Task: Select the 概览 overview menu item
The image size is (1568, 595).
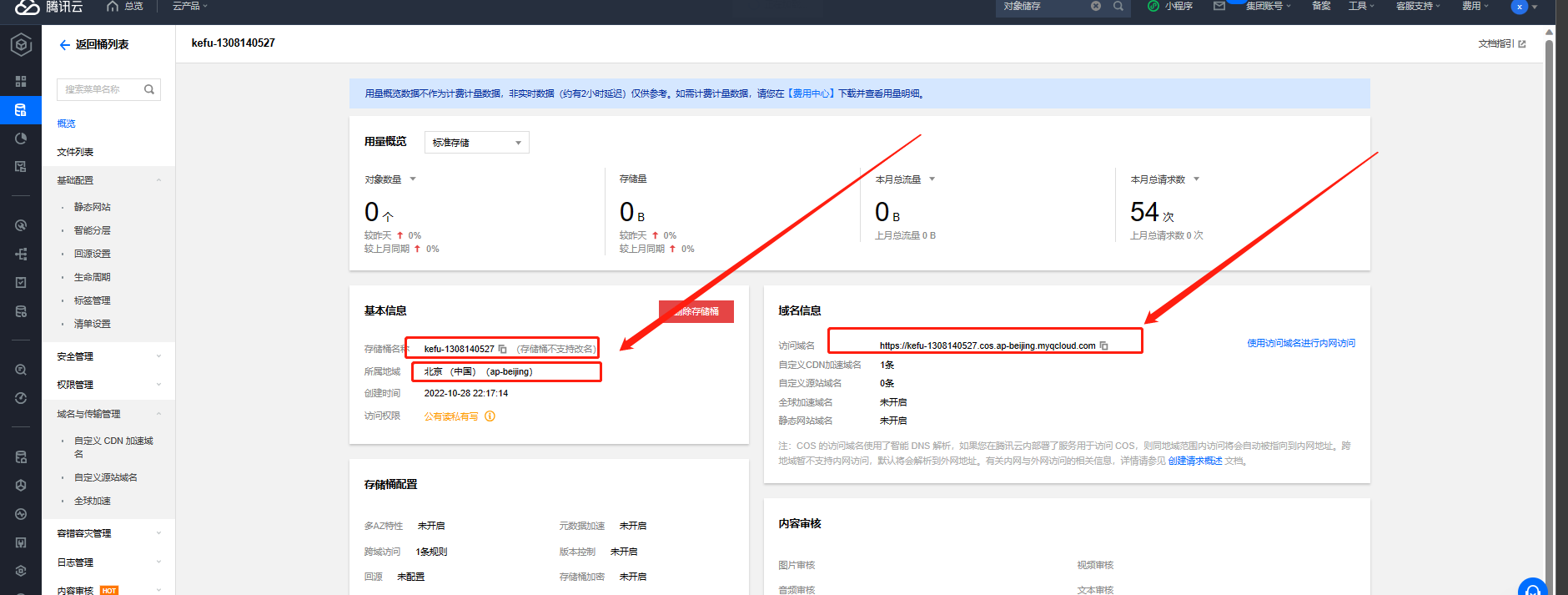Action: (x=66, y=124)
